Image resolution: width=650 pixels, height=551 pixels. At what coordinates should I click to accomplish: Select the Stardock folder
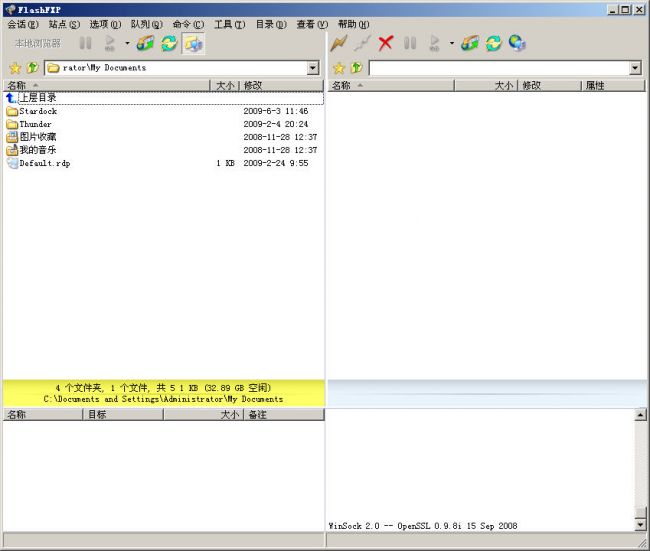38,111
